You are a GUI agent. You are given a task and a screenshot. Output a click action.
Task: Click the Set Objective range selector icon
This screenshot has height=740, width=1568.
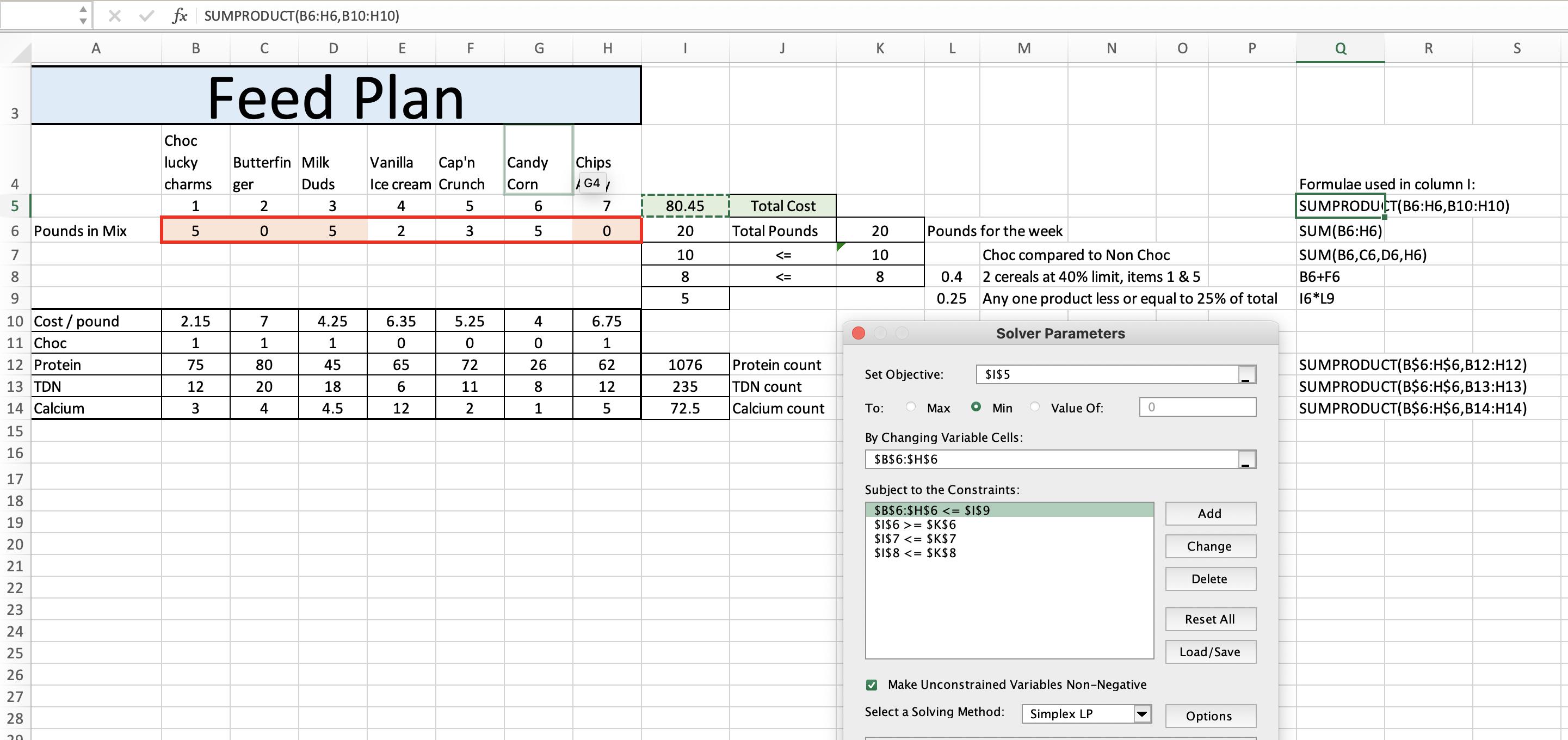coord(1246,375)
